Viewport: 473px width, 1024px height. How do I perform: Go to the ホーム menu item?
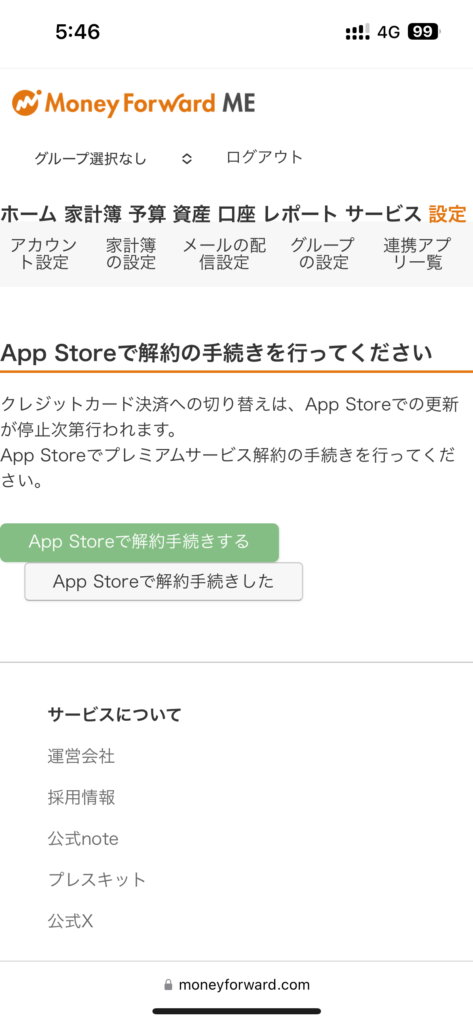pyautogui.click(x=29, y=214)
